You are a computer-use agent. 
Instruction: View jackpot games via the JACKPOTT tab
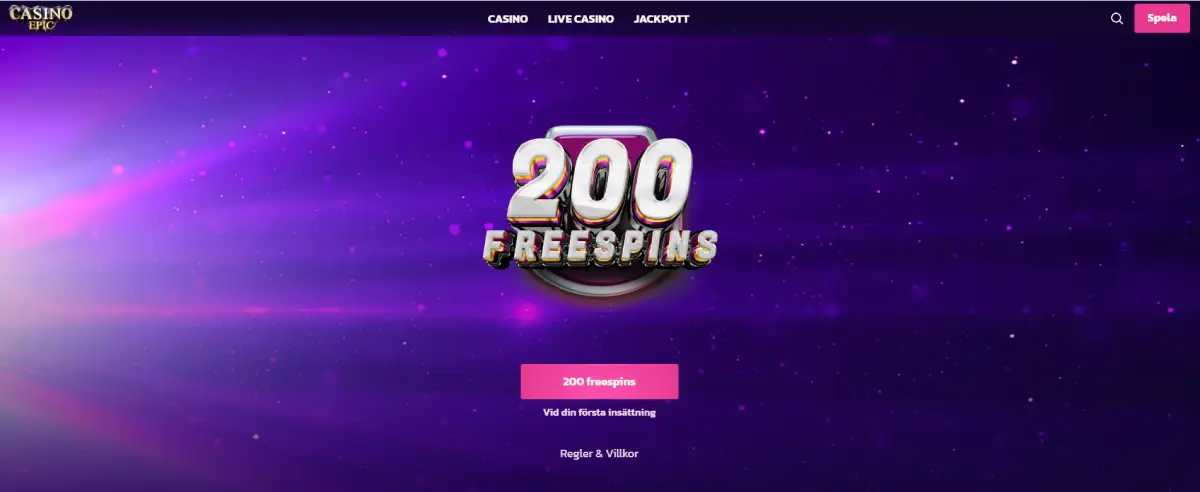click(661, 19)
